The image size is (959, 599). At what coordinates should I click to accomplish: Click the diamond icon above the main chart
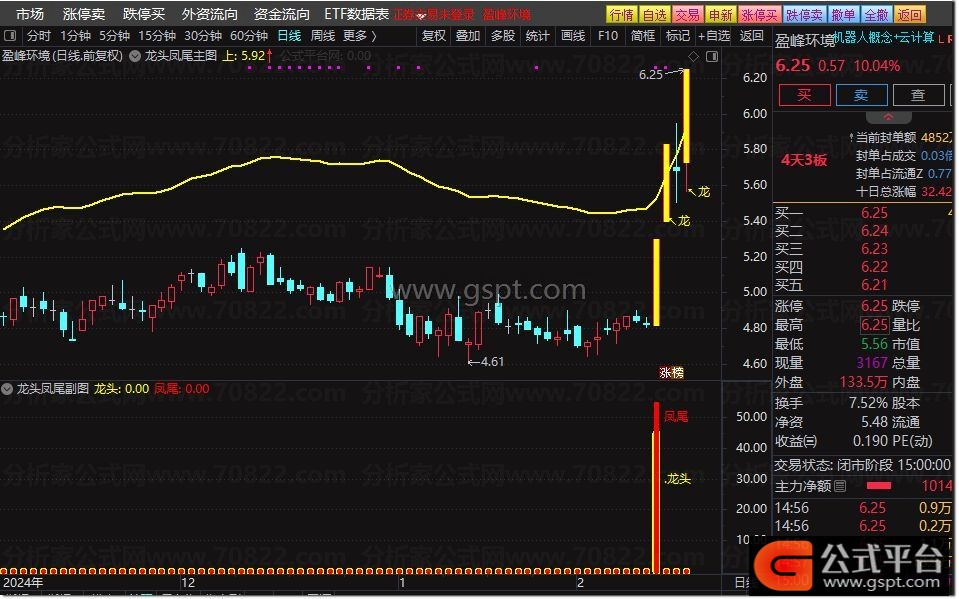tap(694, 56)
